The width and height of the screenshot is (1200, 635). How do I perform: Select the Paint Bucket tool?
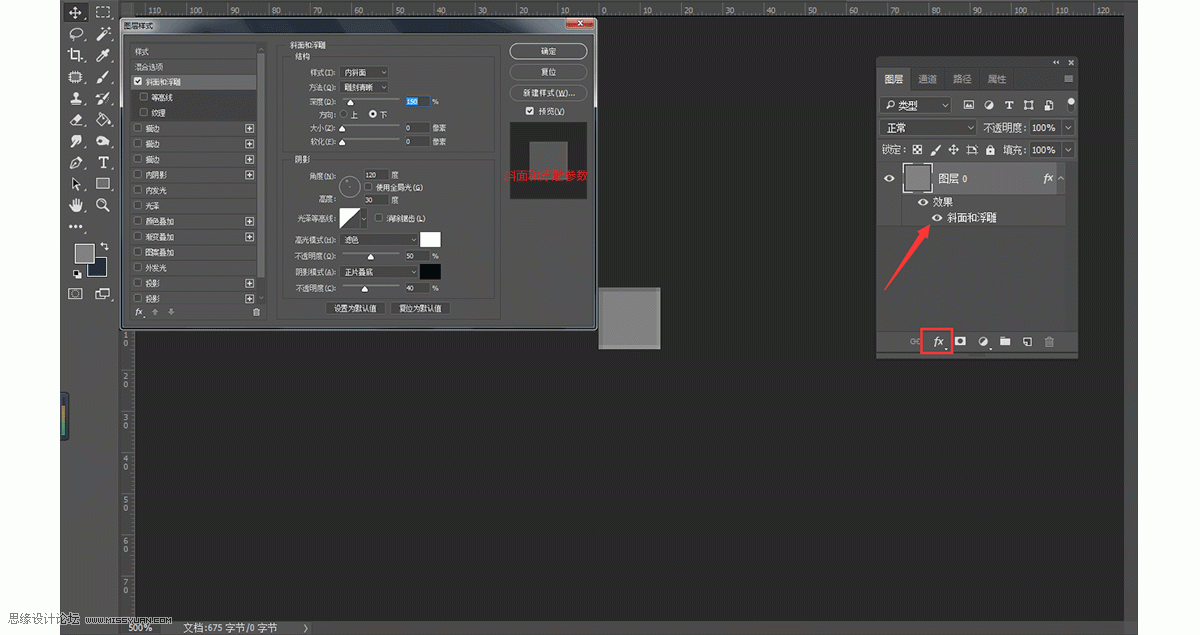pyautogui.click(x=103, y=120)
